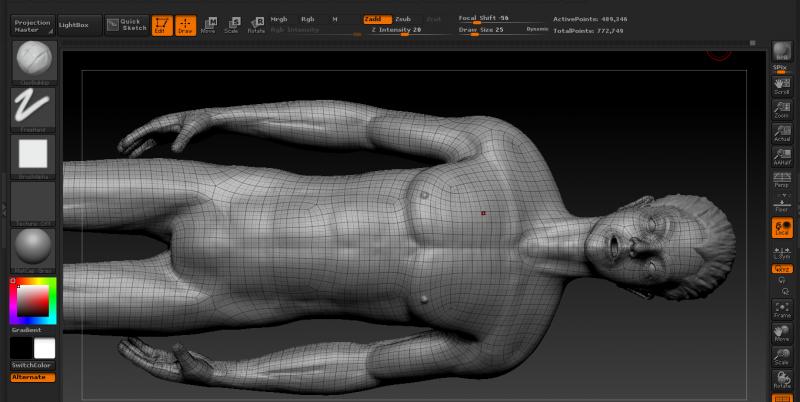
Task: Activate the Rotate transform tool
Action: pyautogui.click(x=257, y=24)
